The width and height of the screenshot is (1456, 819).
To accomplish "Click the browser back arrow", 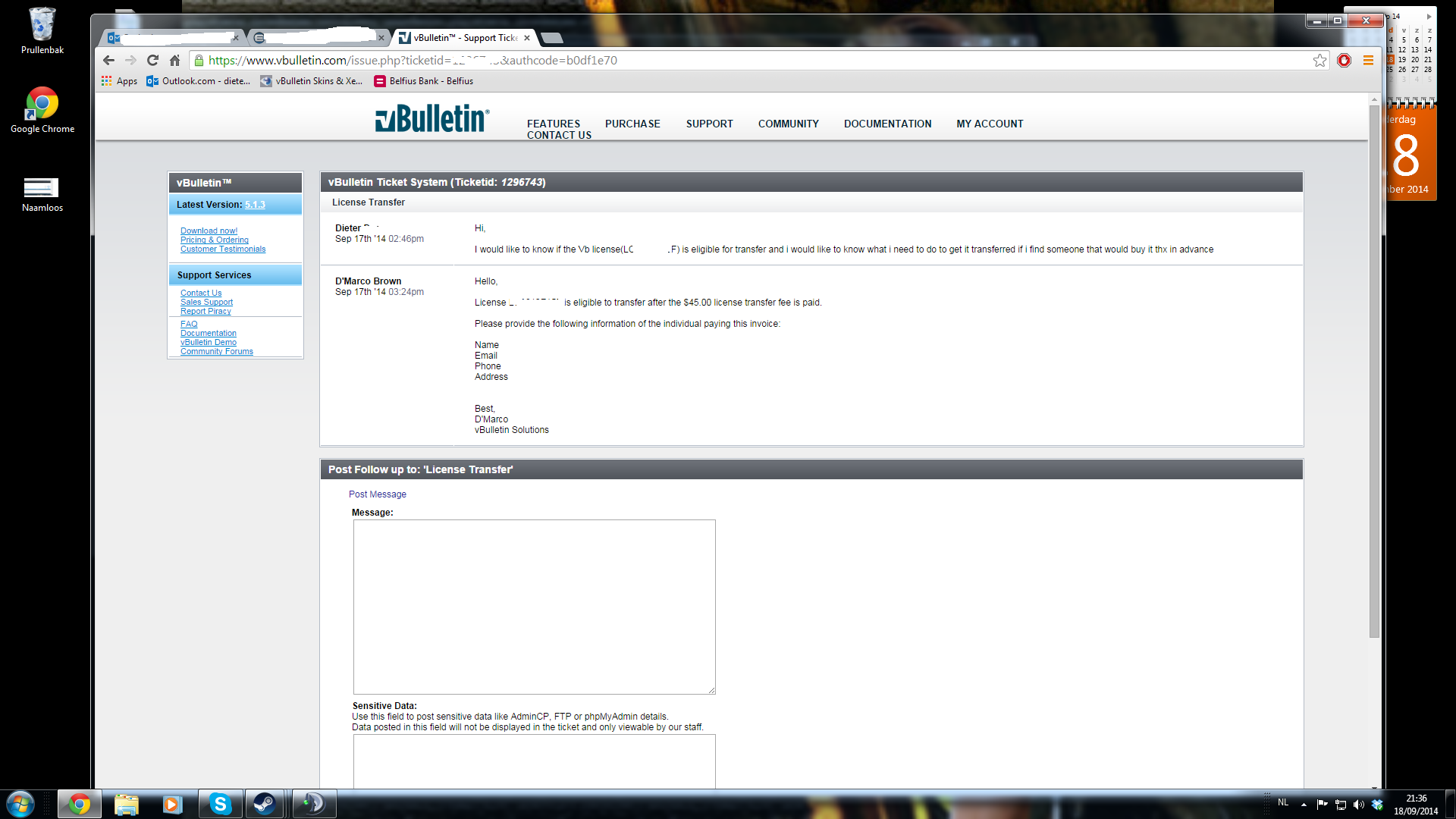I will click(x=108, y=61).
